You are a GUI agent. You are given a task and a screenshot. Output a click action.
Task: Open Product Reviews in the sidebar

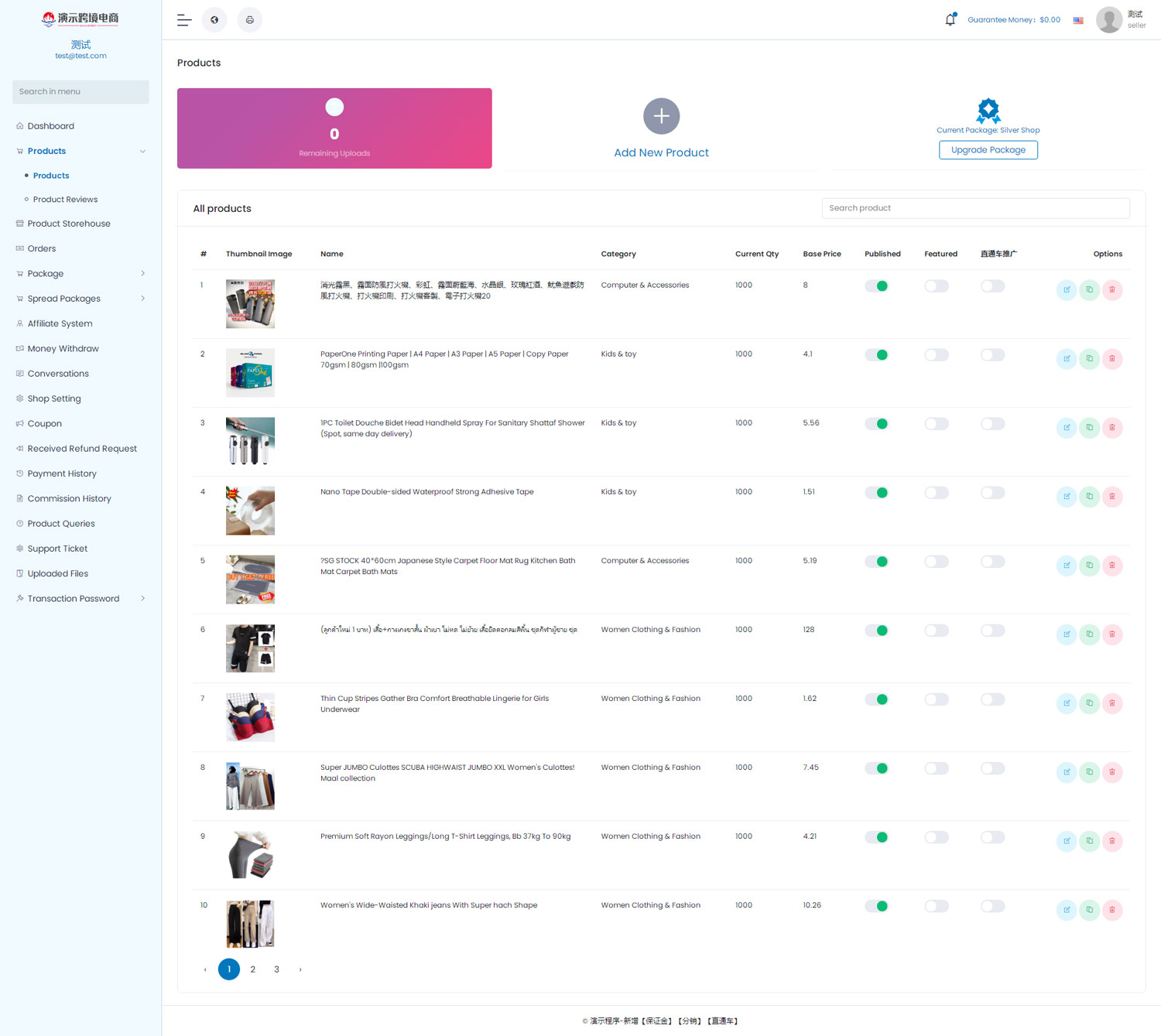tap(65, 200)
